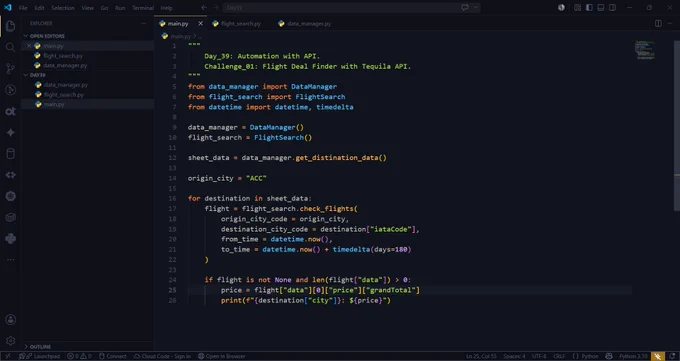The height and width of the screenshot is (361, 680).
Task: Change language mode via Python indicator
Action: click(585, 356)
